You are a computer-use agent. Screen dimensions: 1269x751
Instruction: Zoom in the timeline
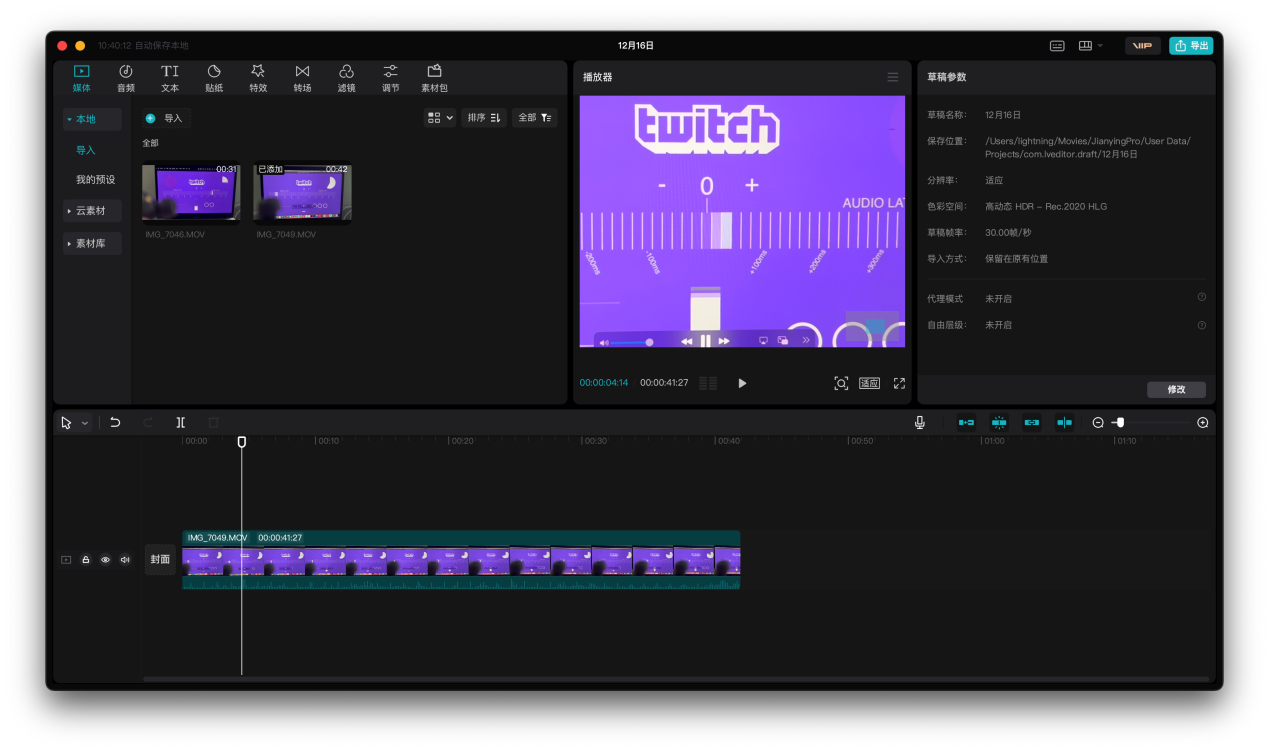tap(1203, 423)
